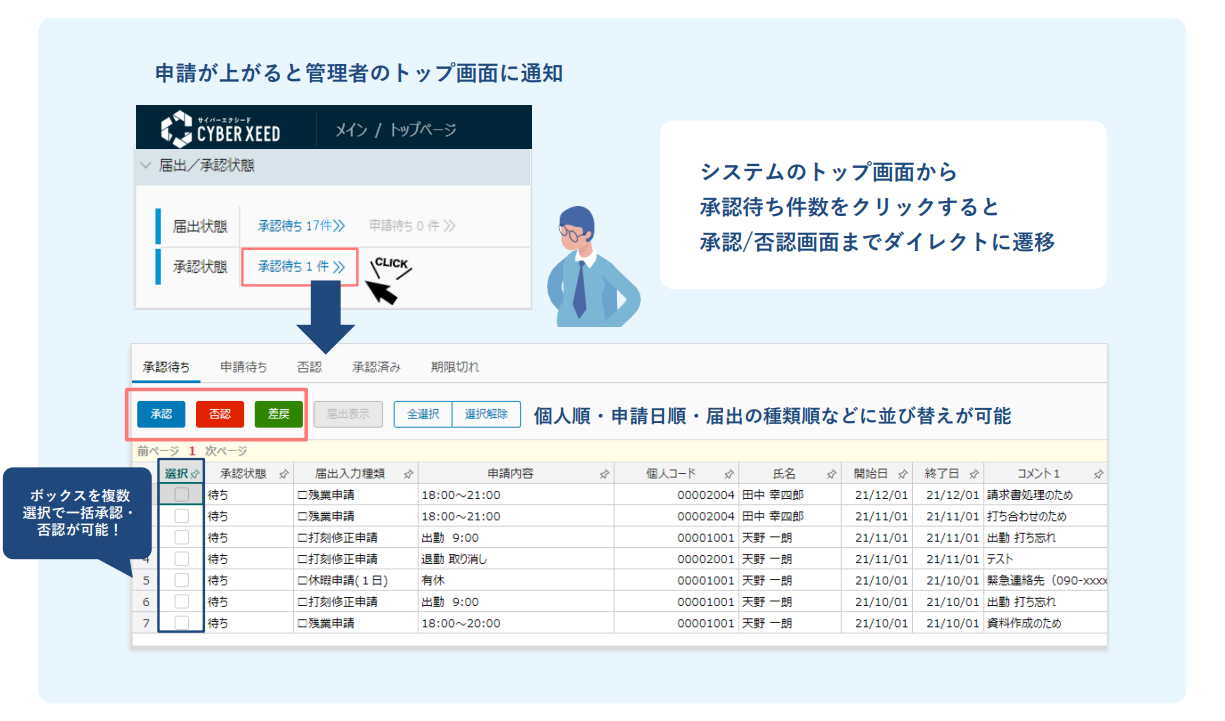This screenshot has width=1225, height=721.
Task: Click the pin icon in 個人コード column header
Action: (x=729, y=474)
